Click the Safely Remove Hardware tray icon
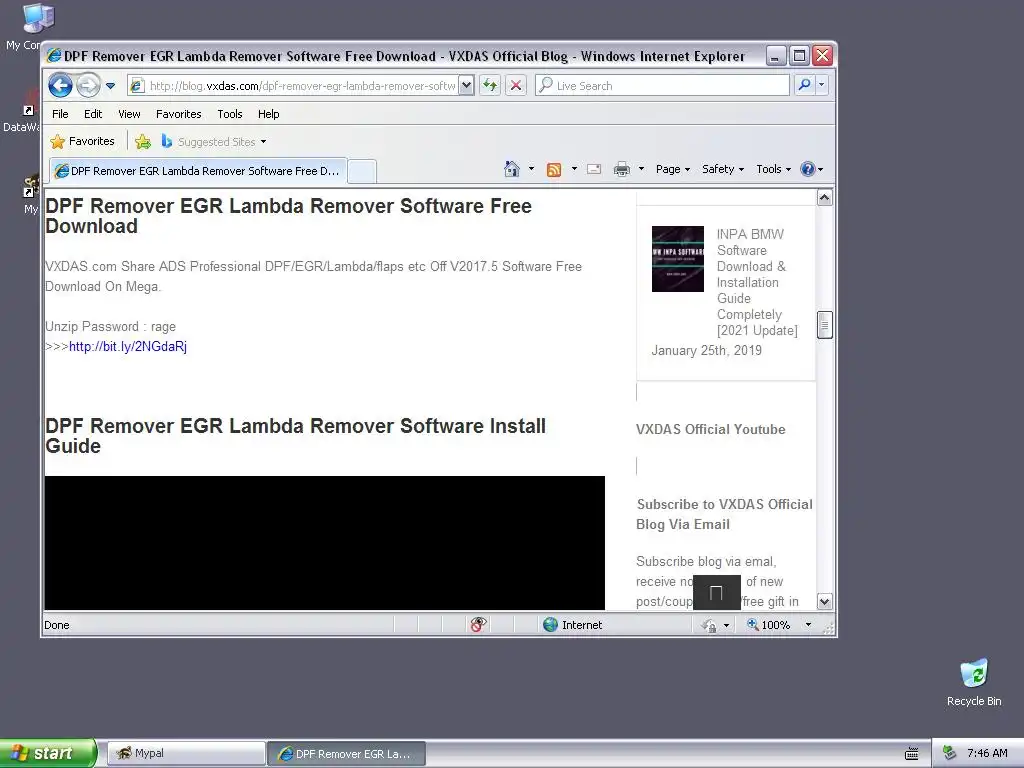Screen dimensions: 1024x768 [950, 753]
